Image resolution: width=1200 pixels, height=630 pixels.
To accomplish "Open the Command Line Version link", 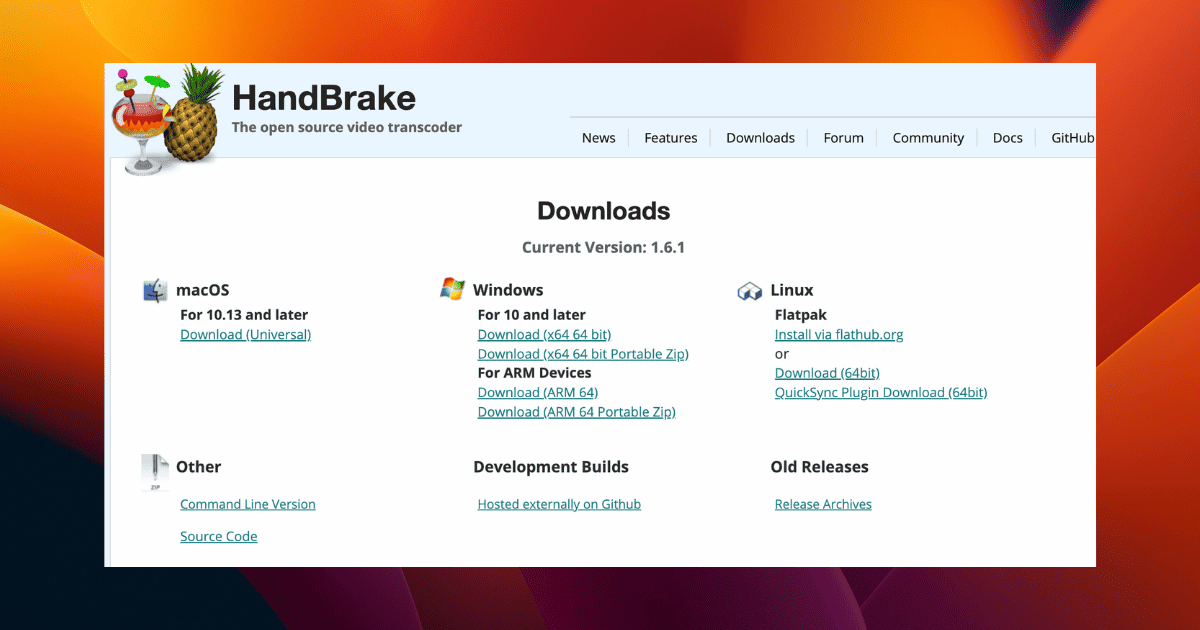I will pyautogui.click(x=247, y=505).
